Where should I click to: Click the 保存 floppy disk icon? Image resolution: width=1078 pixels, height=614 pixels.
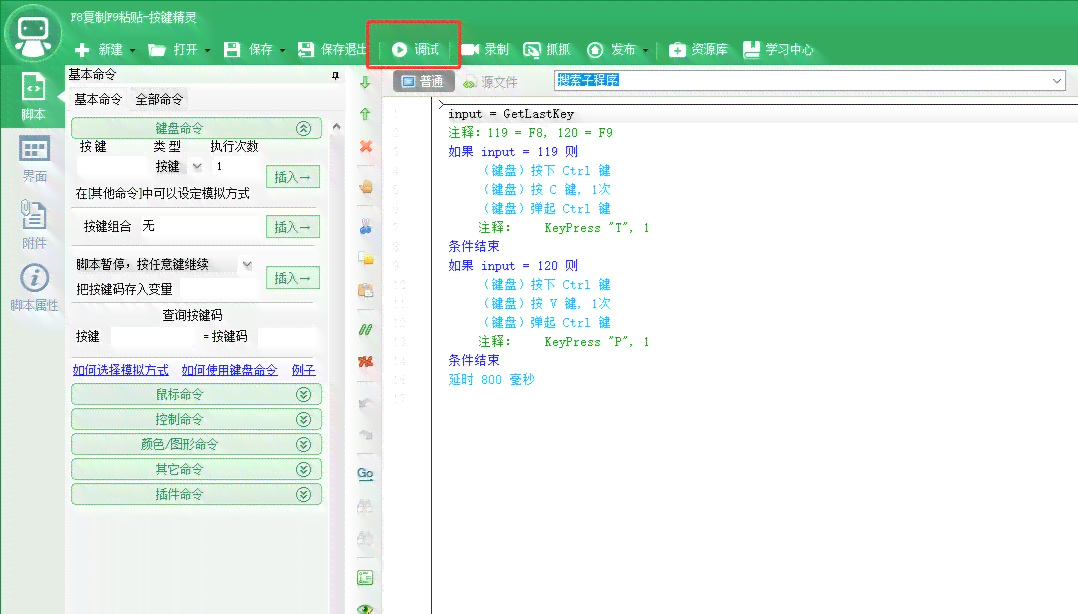[x=232, y=50]
